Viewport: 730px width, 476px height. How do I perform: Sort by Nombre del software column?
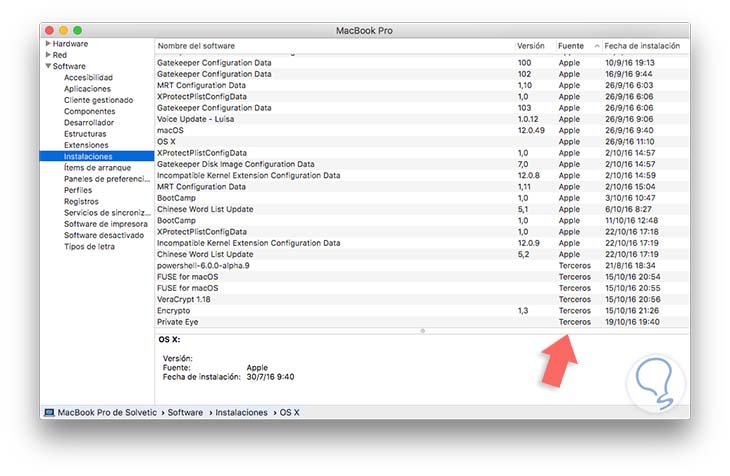pos(196,46)
